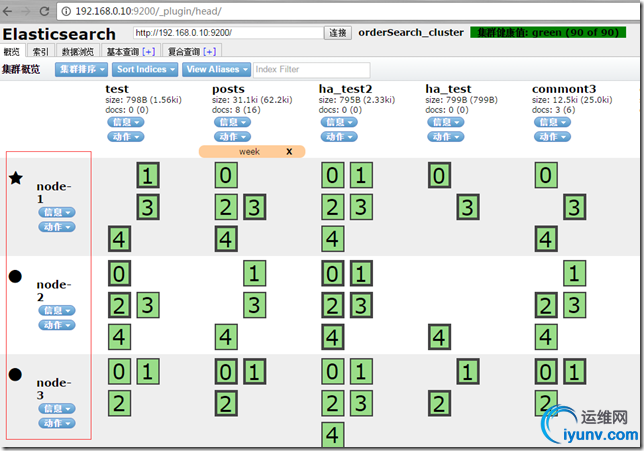Image resolution: width=644 pixels, height=451 pixels.
Task: Click the Index Filter input box
Action: tap(312, 69)
